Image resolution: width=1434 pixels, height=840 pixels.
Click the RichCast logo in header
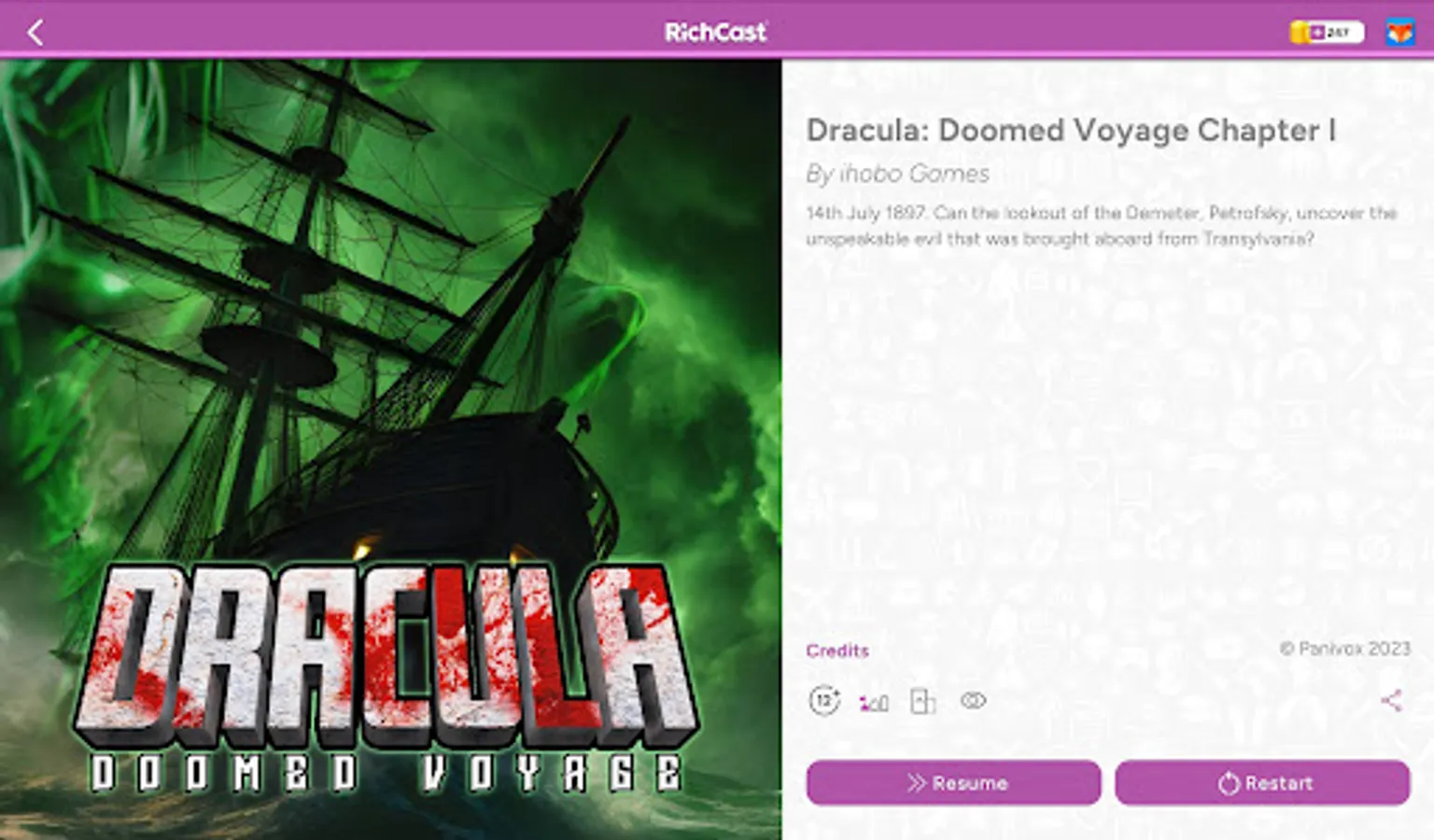click(716, 33)
